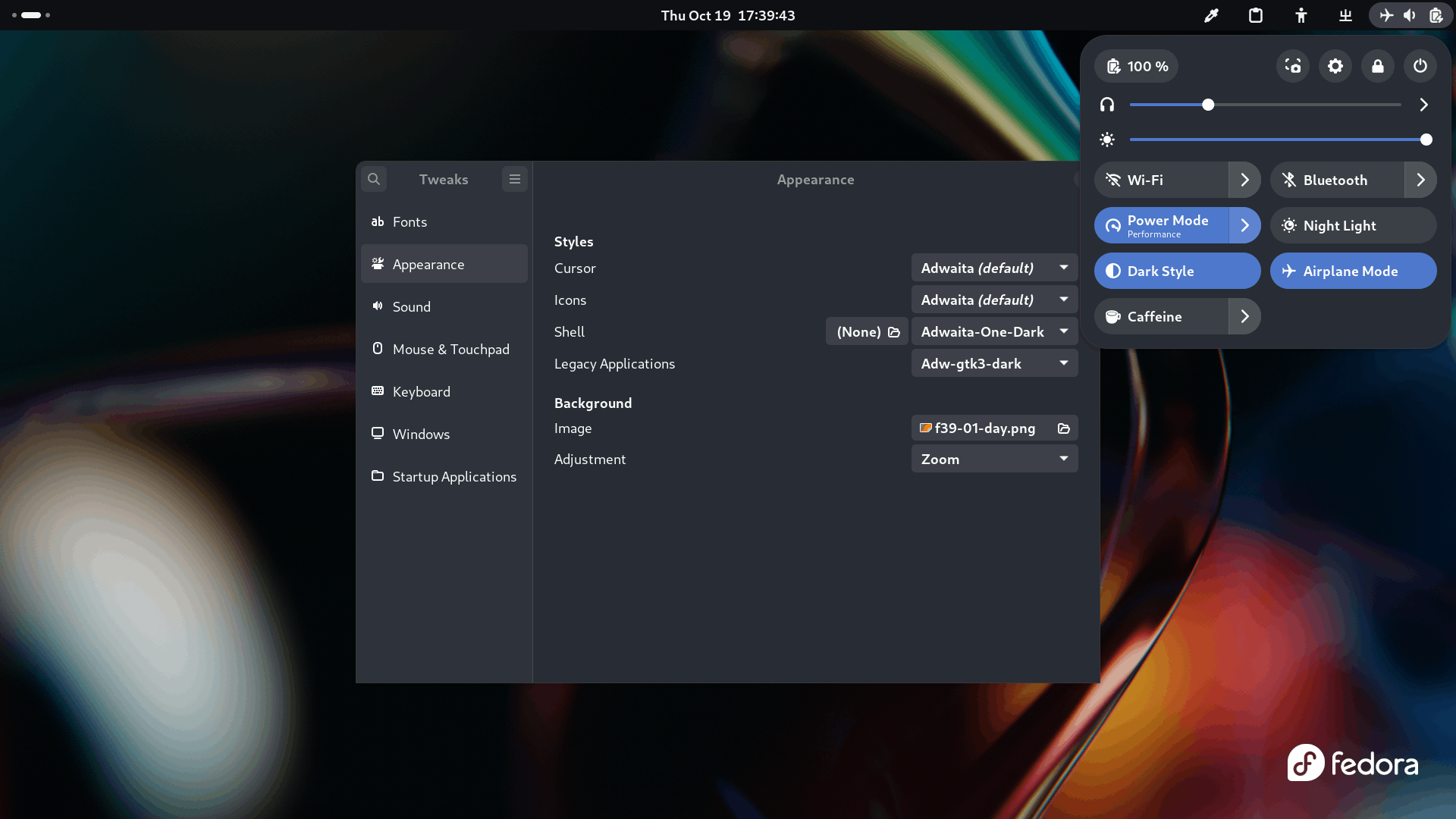The image size is (1456, 819).
Task: Click the lock screen icon
Action: [1378, 67]
